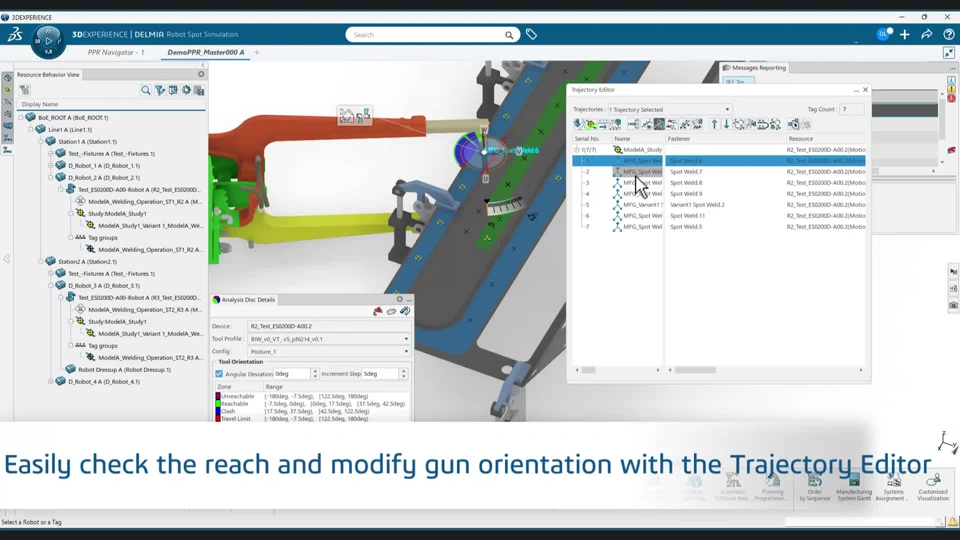Image resolution: width=960 pixels, height=540 pixels.
Task: Click the expand view icon at top right
Action: (948, 53)
